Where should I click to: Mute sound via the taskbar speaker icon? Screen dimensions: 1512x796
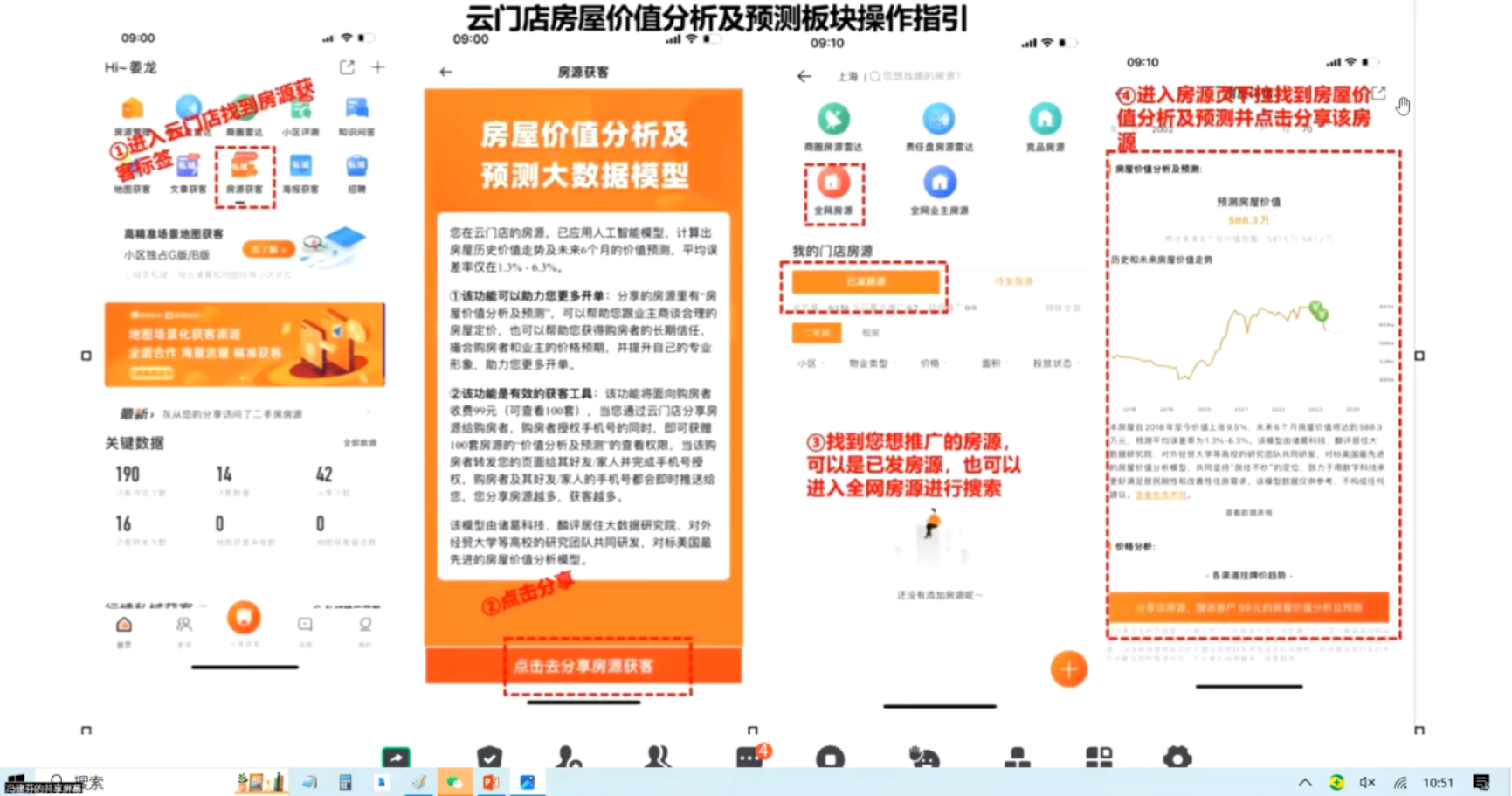pos(1367,782)
